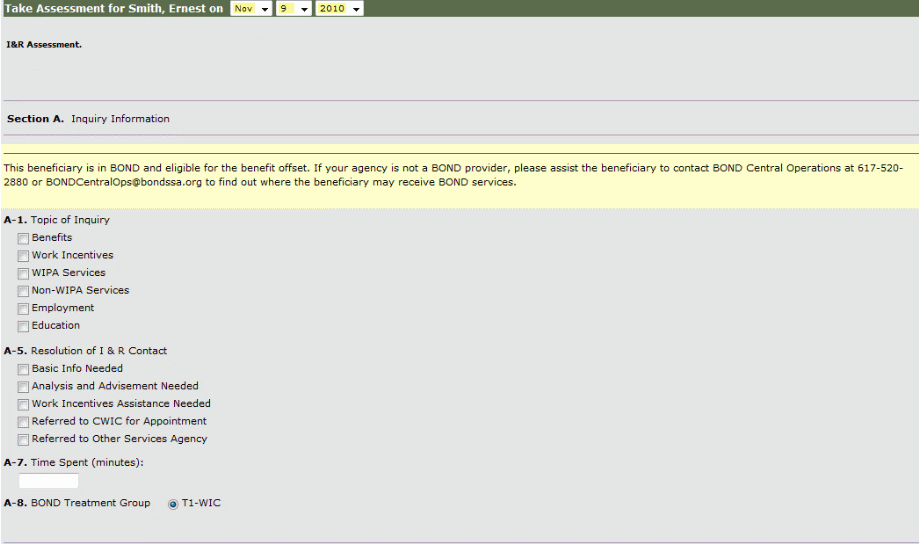Select the T1-WIC radio button

click(173, 504)
